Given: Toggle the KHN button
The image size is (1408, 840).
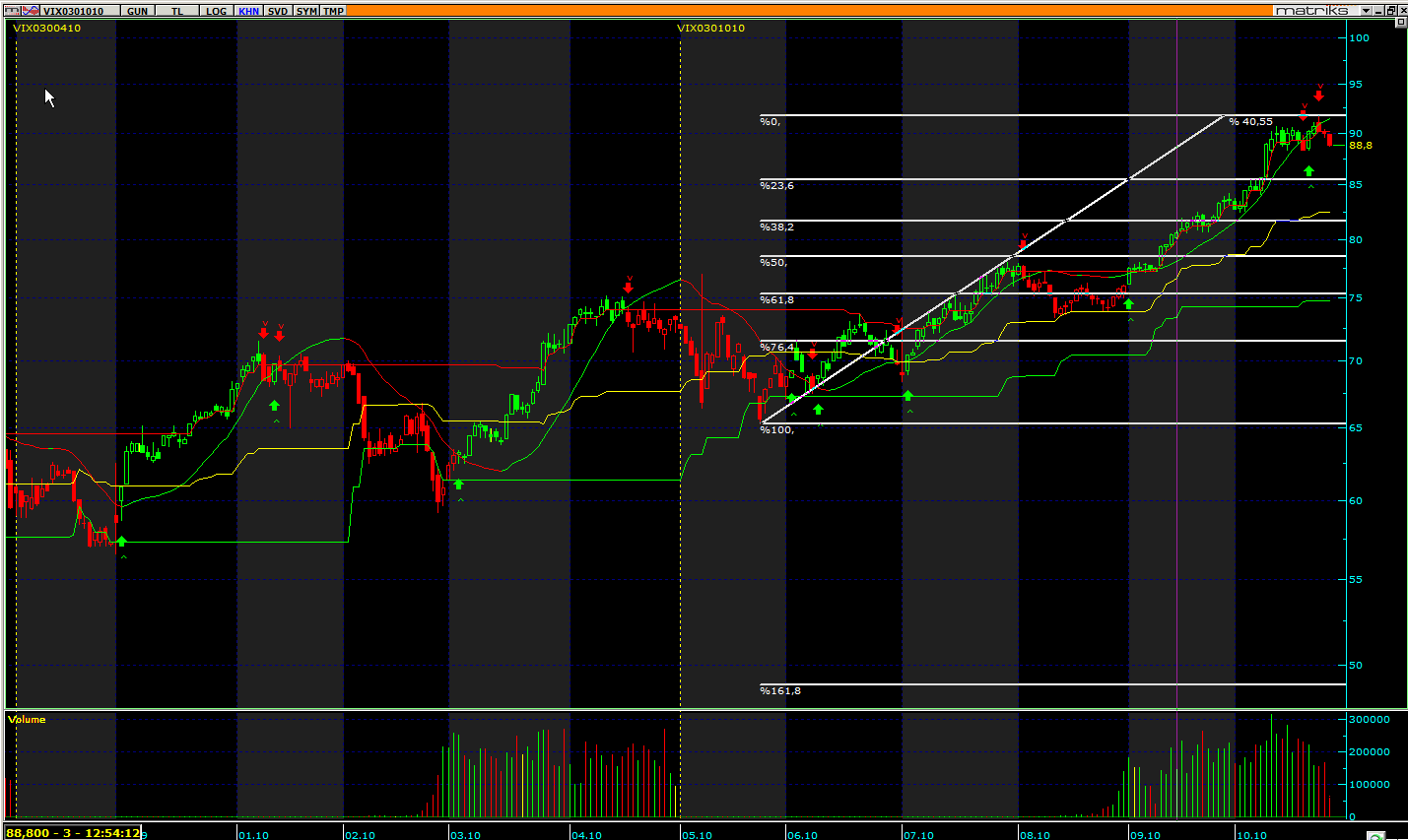Looking at the screenshot, I should coord(249,11).
